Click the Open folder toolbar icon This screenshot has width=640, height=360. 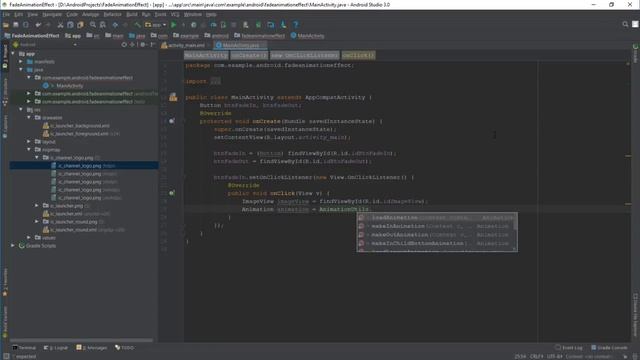tap(6, 25)
